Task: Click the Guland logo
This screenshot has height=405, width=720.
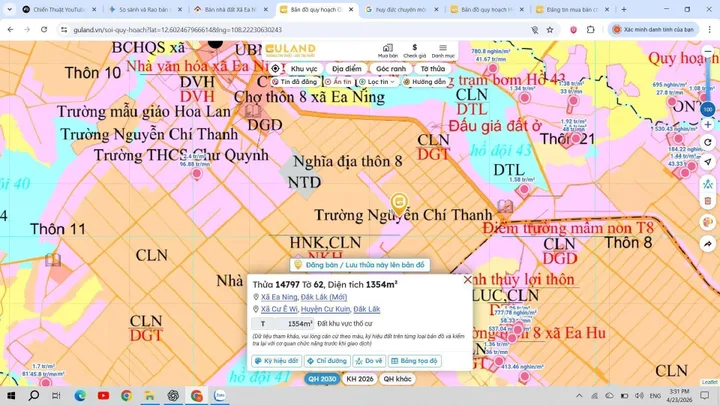Action: (x=290, y=50)
